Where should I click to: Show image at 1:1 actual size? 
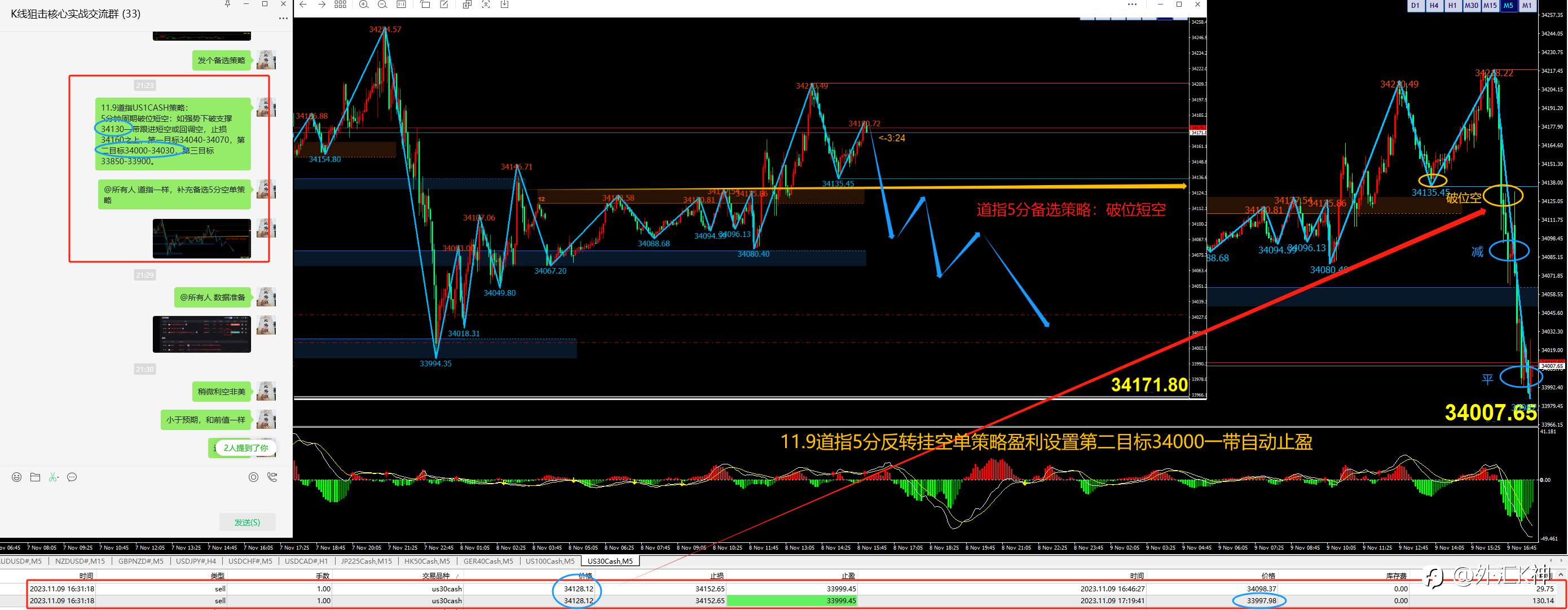(401, 5)
